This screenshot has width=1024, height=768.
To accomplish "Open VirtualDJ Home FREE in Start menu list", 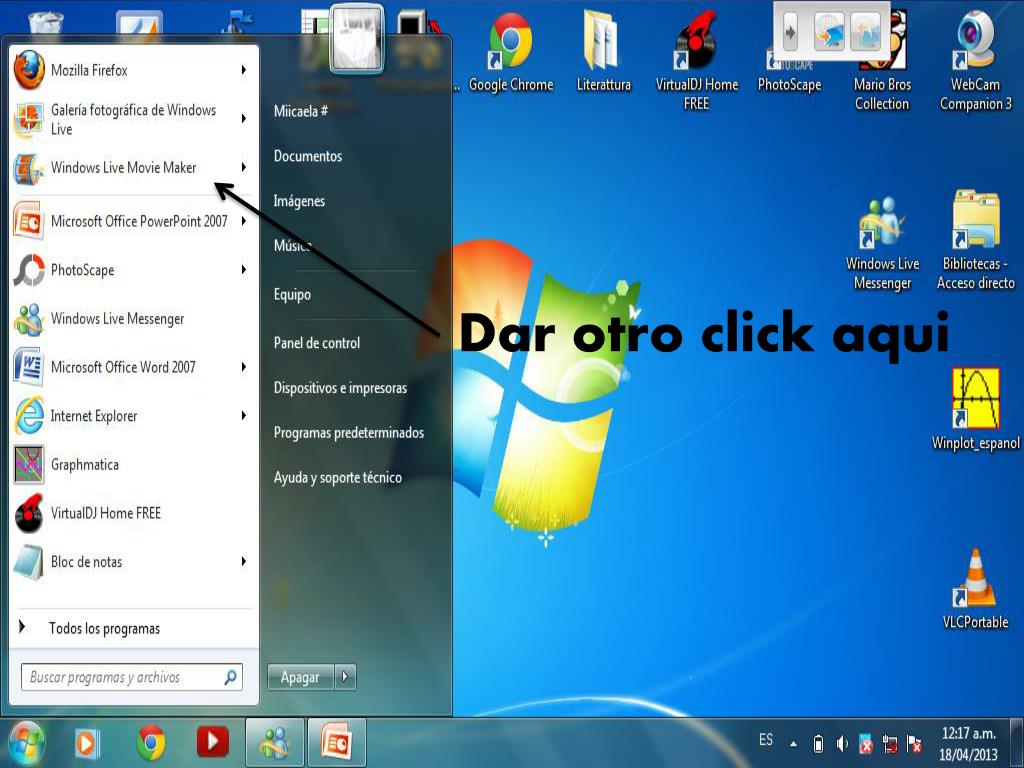I will (x=133, y=513).
